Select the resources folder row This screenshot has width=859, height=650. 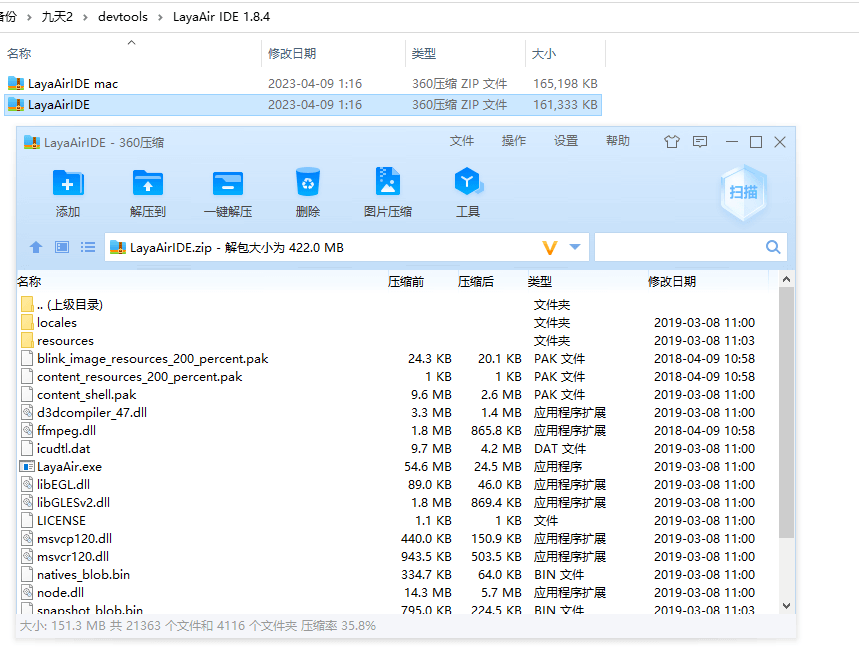tap(397, 340)
